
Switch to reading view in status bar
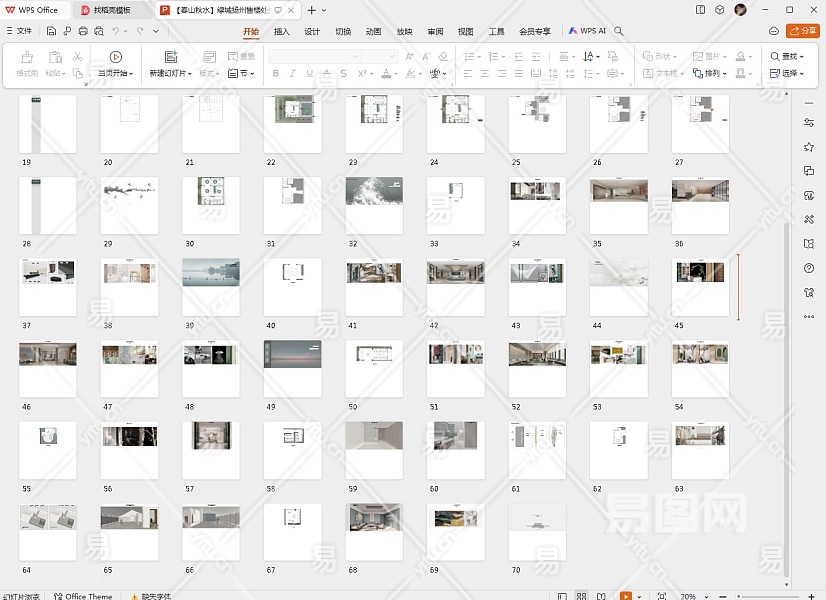pos(602,596)
